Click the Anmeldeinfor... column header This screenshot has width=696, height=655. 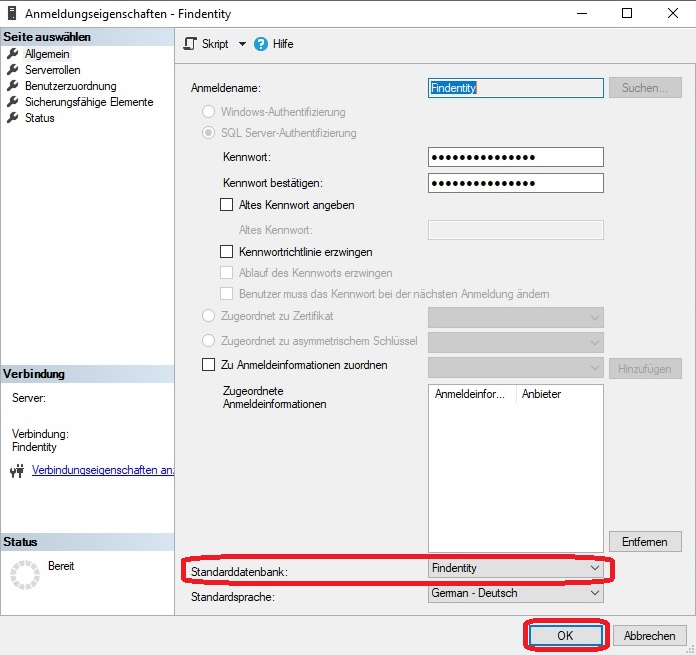pyautogui.click(x=472, y=394)
